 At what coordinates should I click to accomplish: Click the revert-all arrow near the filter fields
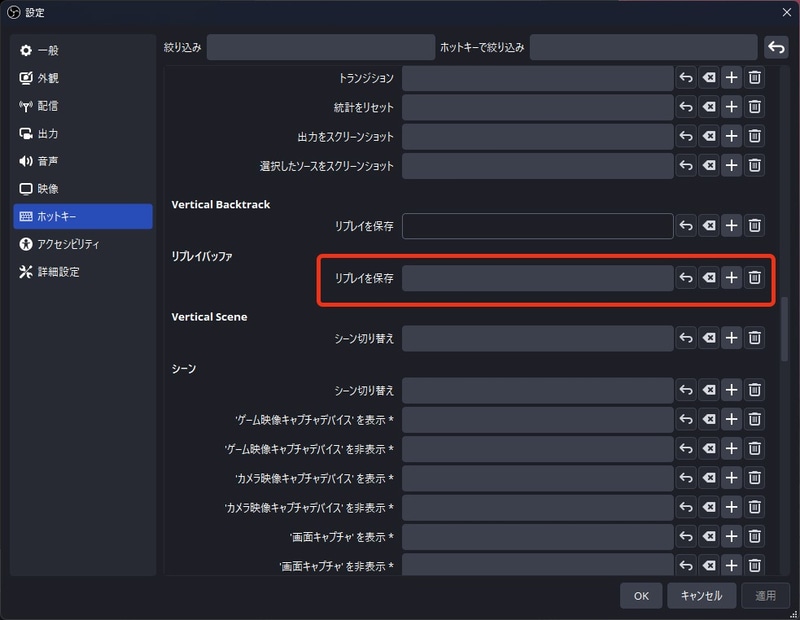tap(778, 46)
